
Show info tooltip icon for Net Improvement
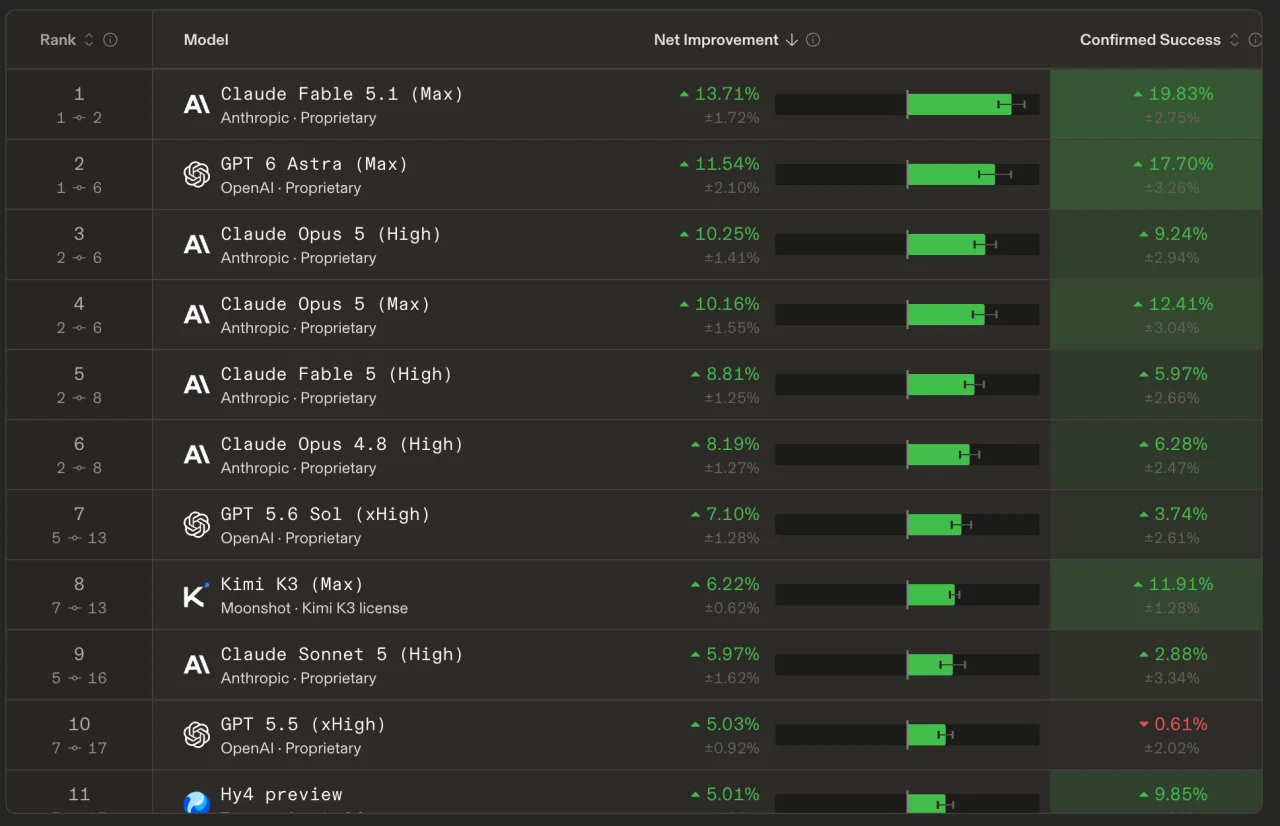(813, 40)
